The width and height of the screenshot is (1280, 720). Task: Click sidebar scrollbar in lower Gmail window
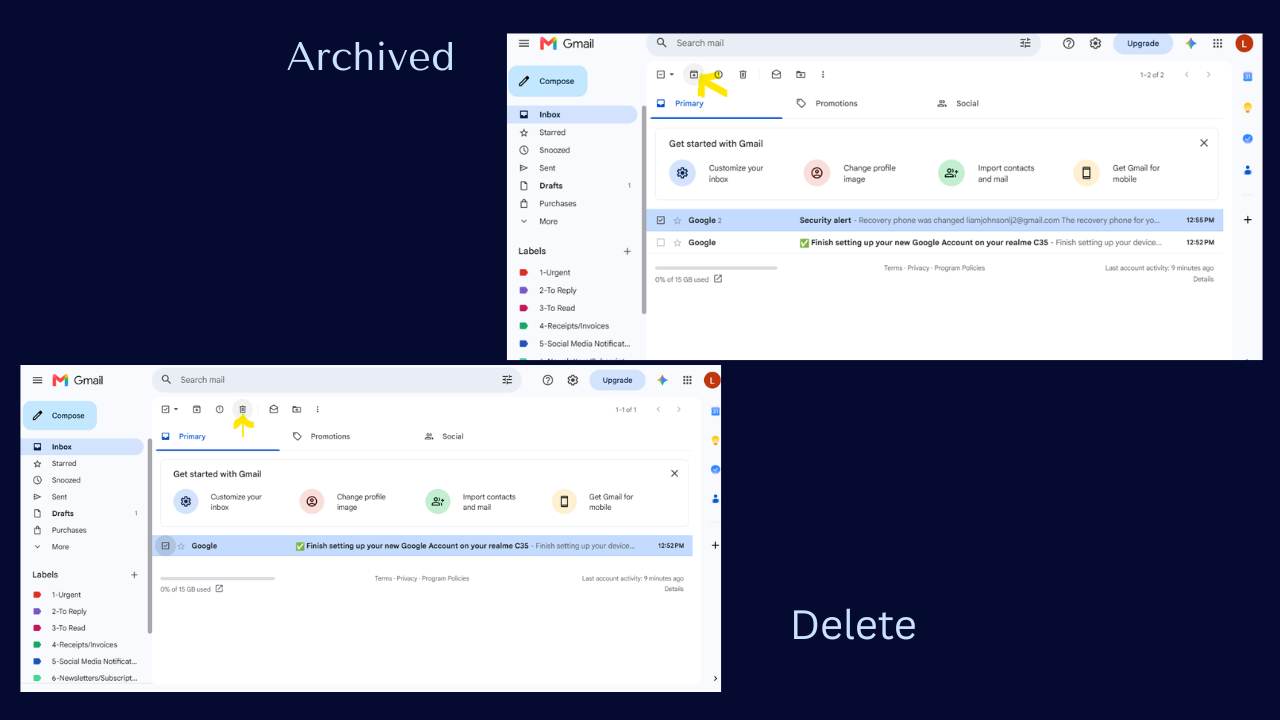click(150, 534)
